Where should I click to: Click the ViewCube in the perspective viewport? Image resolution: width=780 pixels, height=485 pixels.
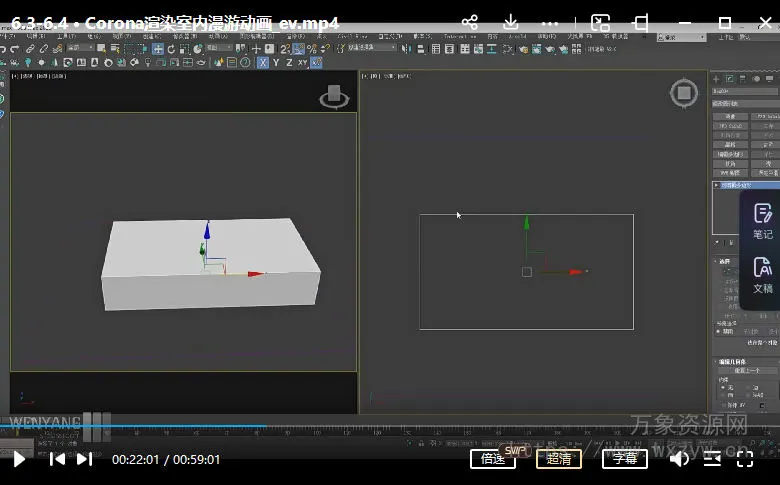334,97
